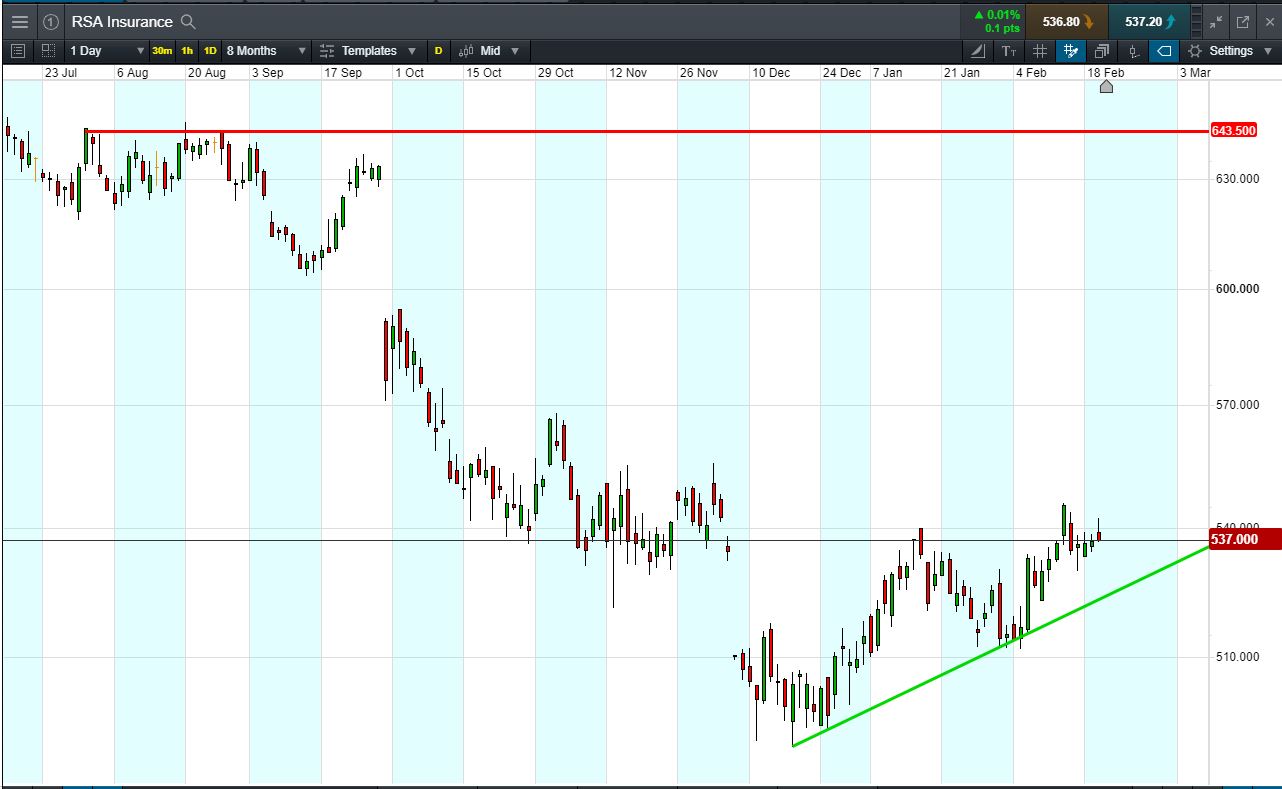
Task: Select the red resistance line at 643.500
Action: (646, 131)
